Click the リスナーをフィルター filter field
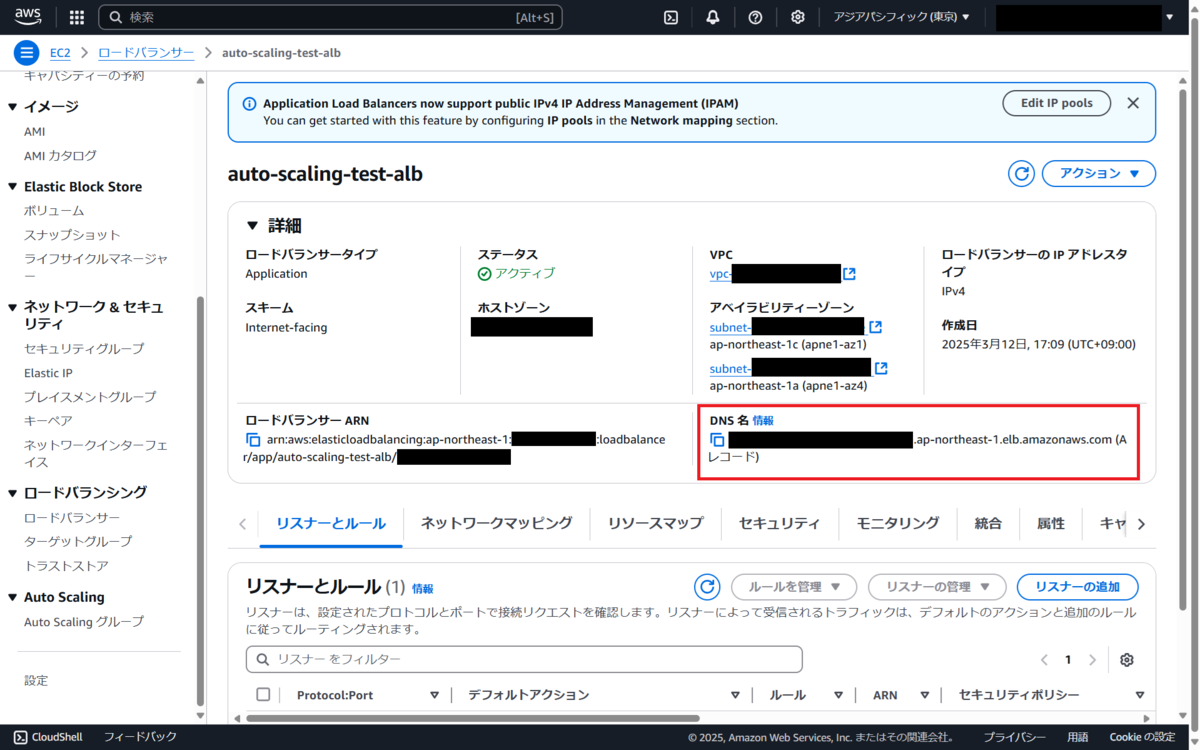 pos(524,659)
